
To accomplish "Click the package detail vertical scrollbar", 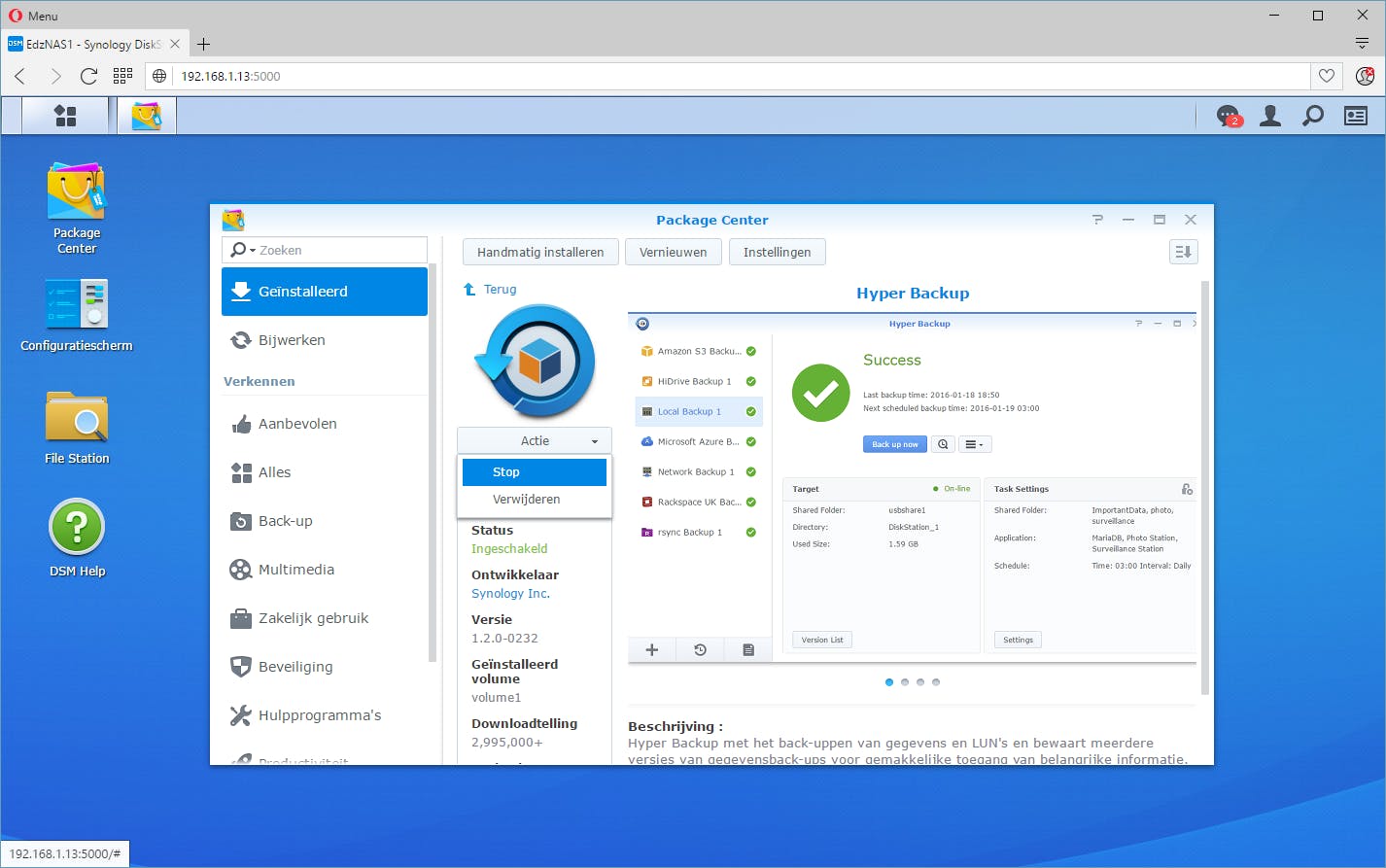I will 1205,486.
